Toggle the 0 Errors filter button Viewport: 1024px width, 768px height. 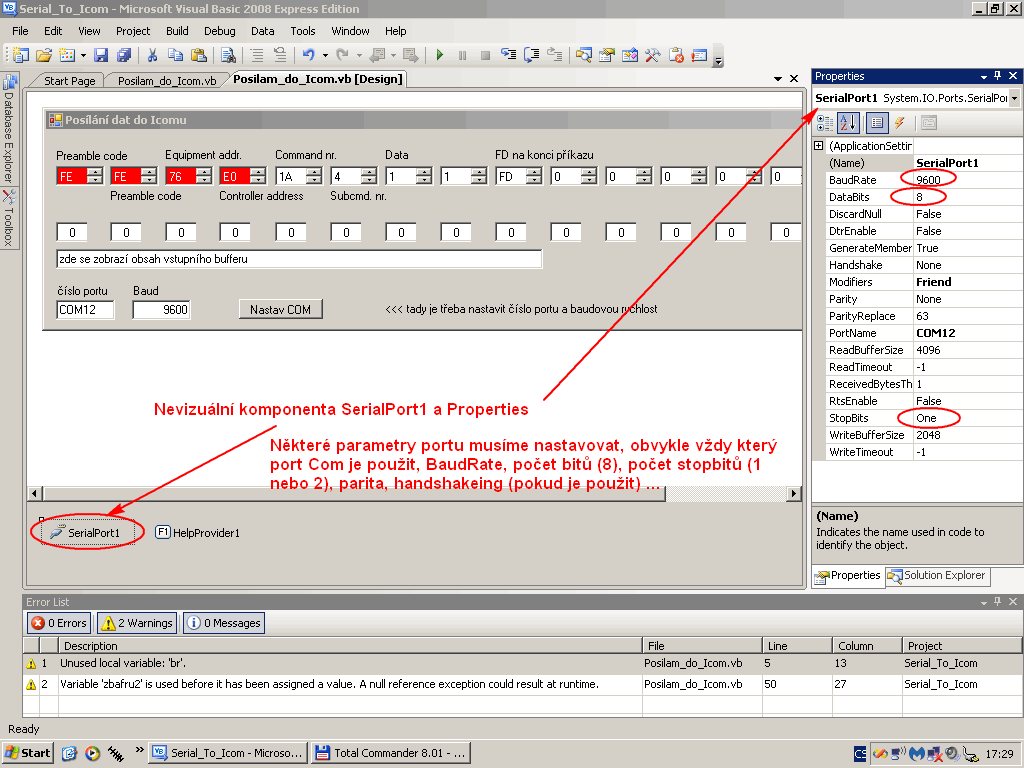coord(59,623)
